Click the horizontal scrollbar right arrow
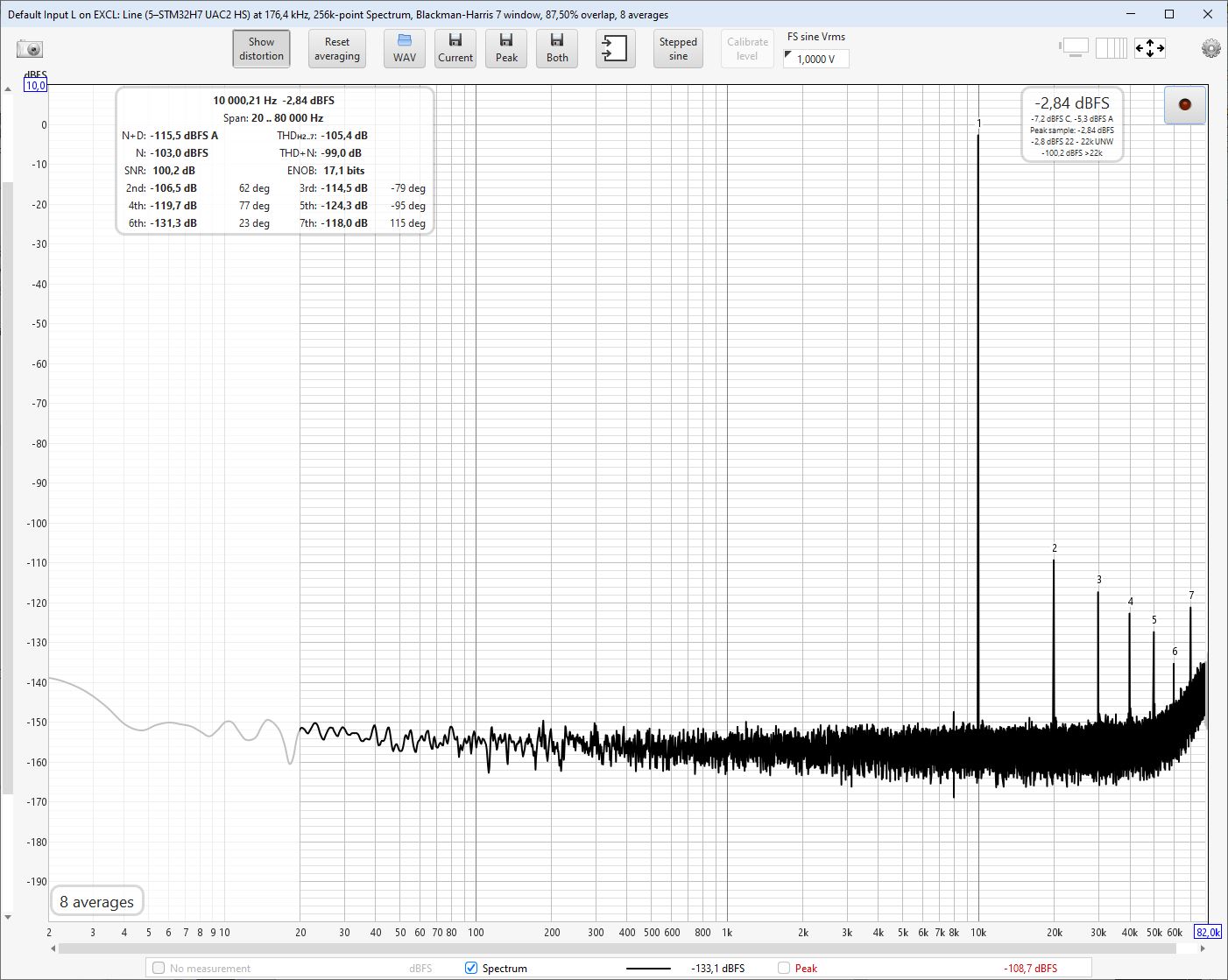The image size is (1228, 980). click(x=1203, y=948)
